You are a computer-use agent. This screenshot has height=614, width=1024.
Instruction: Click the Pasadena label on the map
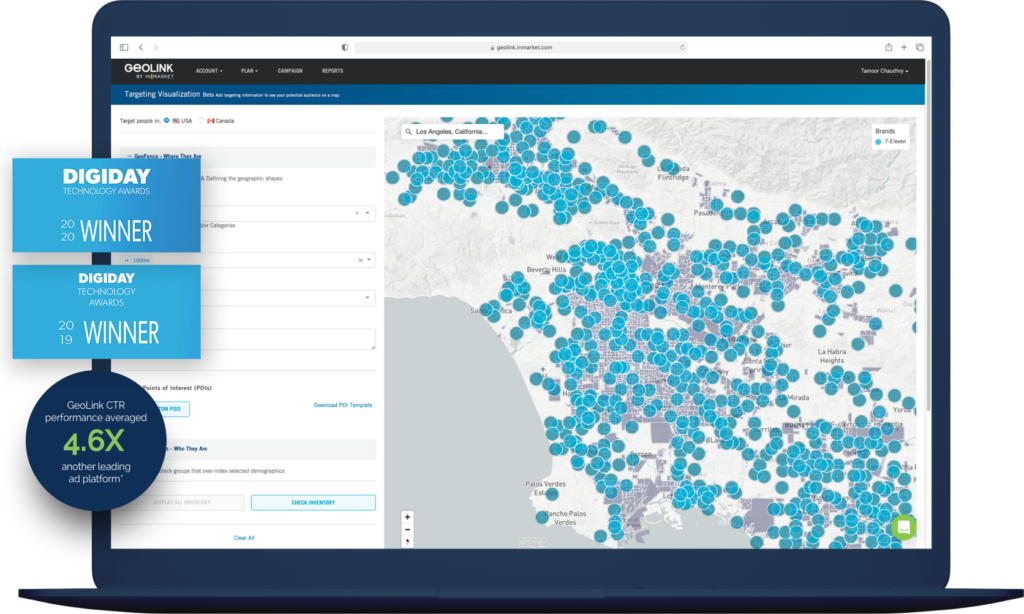pos(705,213)
